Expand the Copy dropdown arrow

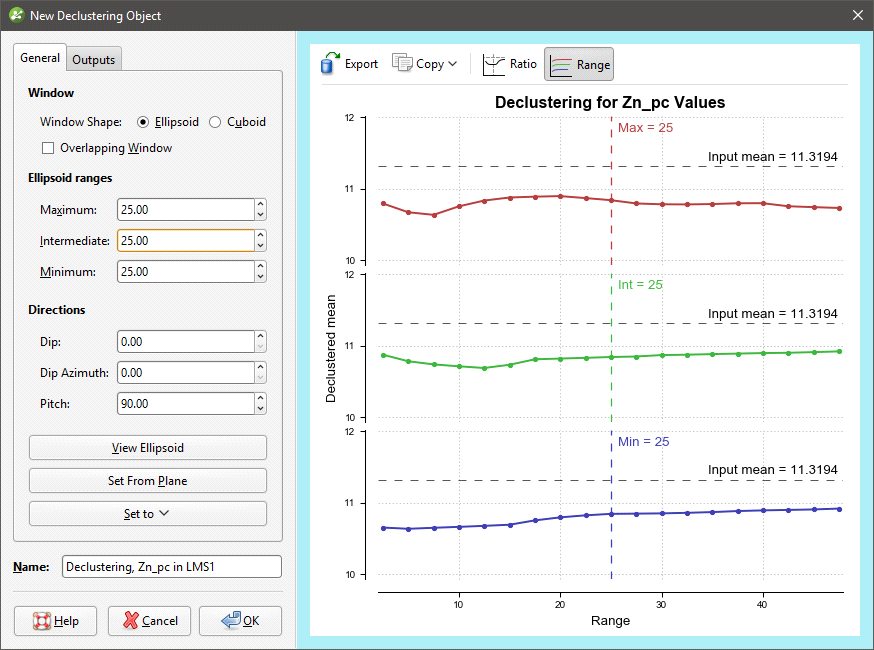tap(453, 64)
